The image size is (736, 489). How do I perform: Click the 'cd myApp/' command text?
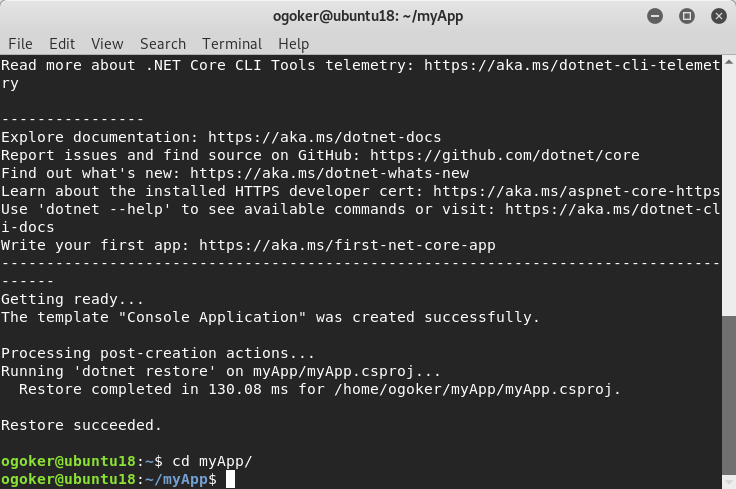point(212,461)
